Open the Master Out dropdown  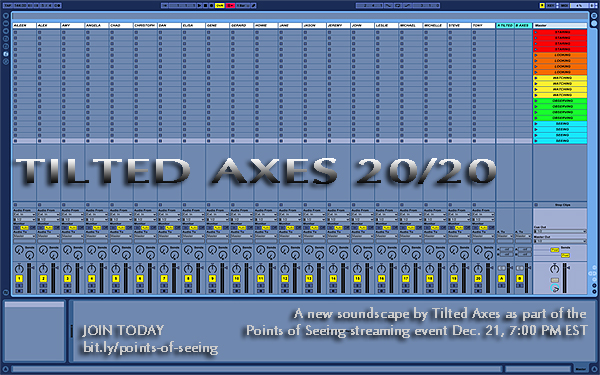(x=560, y=241)
